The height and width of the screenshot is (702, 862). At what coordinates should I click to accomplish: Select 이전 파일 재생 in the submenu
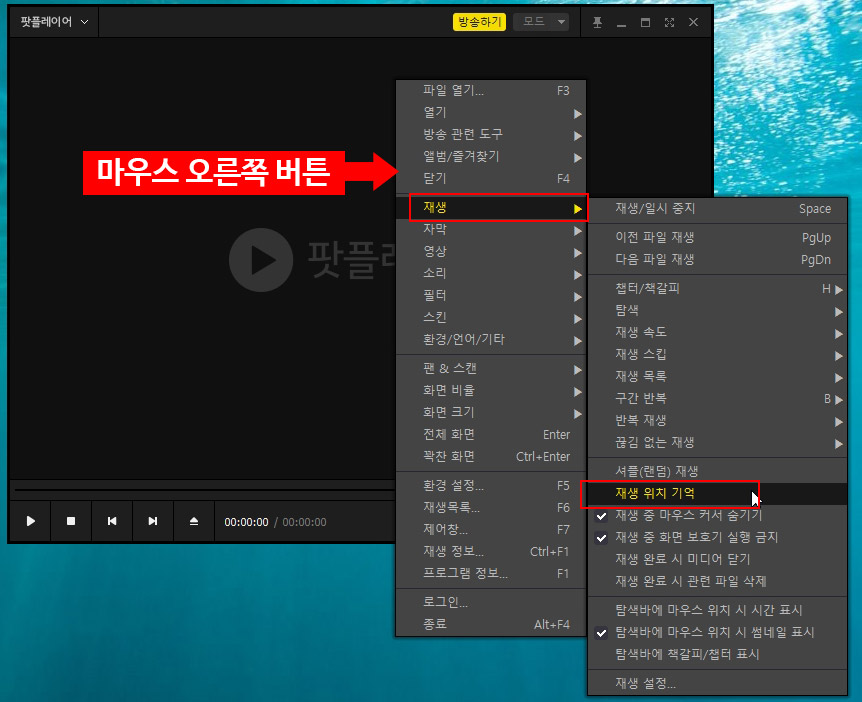[717, 237]
